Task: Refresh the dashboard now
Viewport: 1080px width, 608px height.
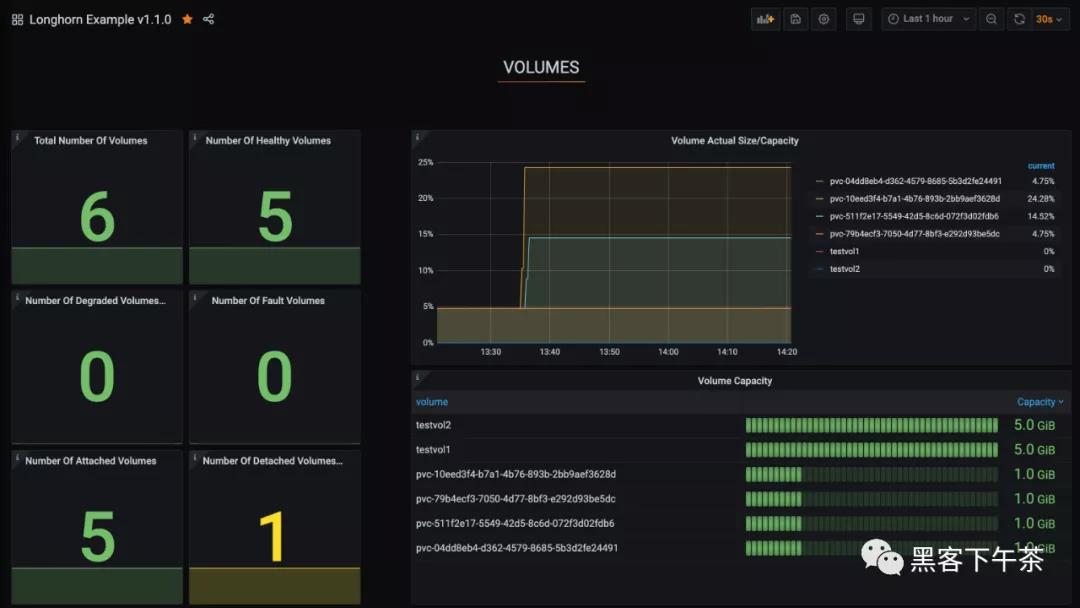Action: (1019, 19)
